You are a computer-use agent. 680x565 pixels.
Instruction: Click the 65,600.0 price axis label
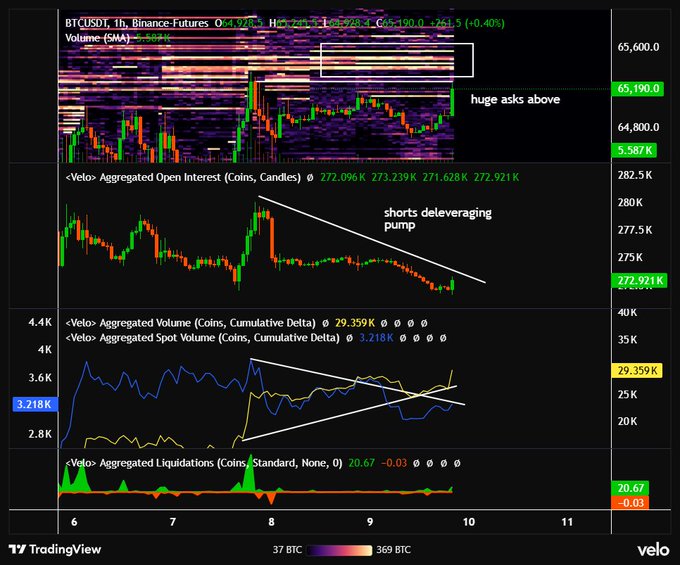[638, 47]
